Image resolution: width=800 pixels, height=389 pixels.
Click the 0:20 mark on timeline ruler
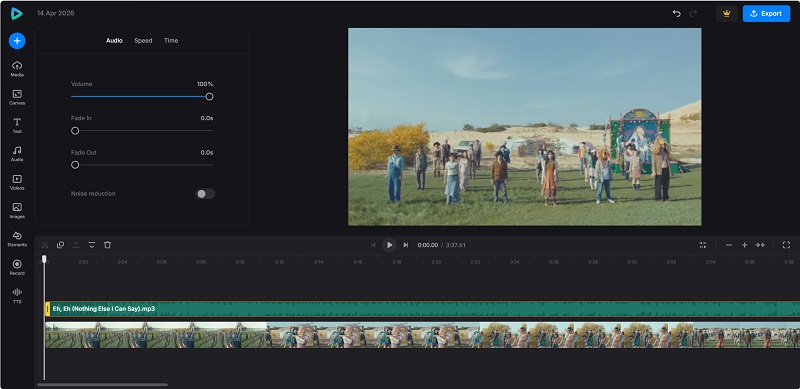tap(436, 262)
